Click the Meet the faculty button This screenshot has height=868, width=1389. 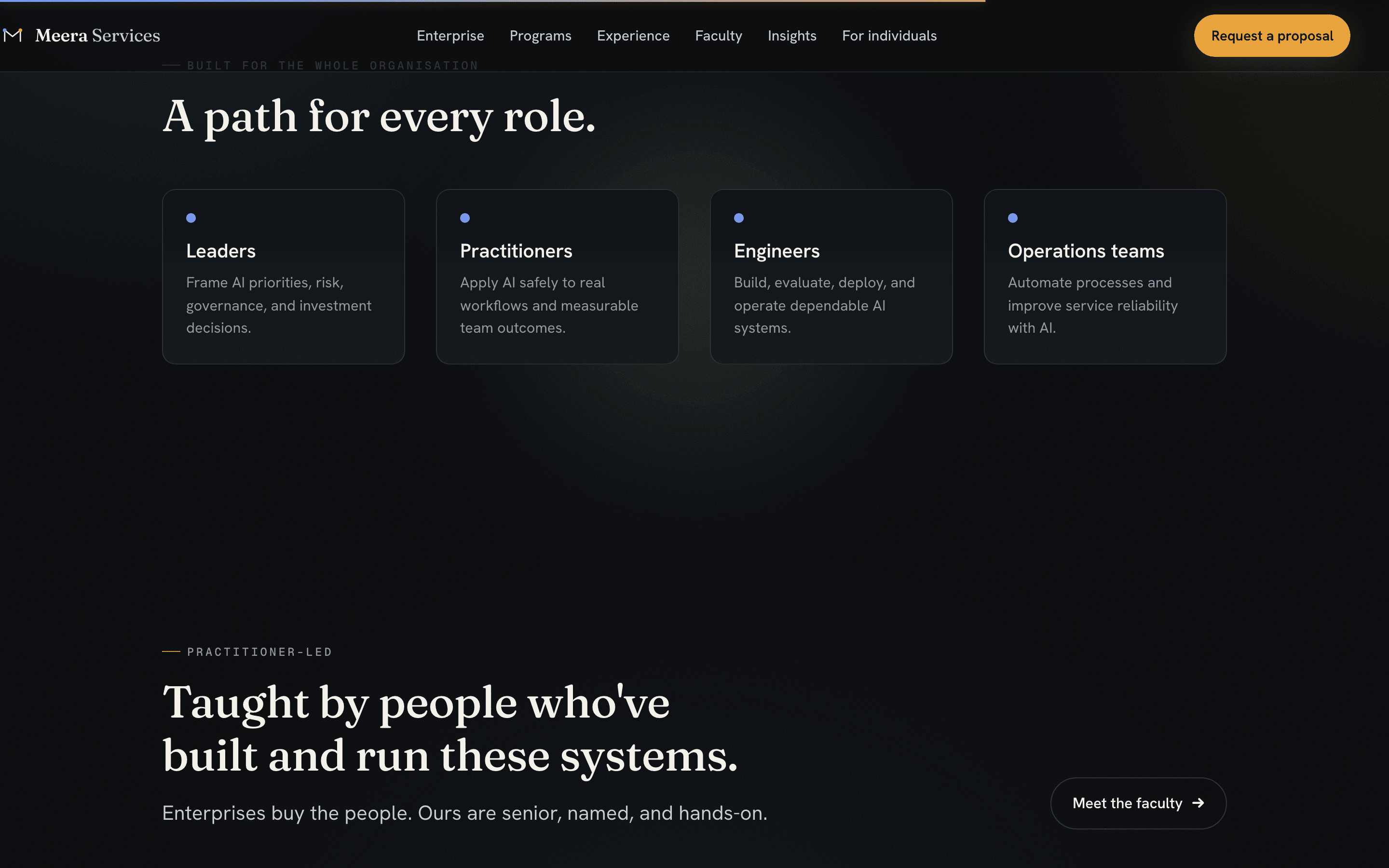(1138, 802)
